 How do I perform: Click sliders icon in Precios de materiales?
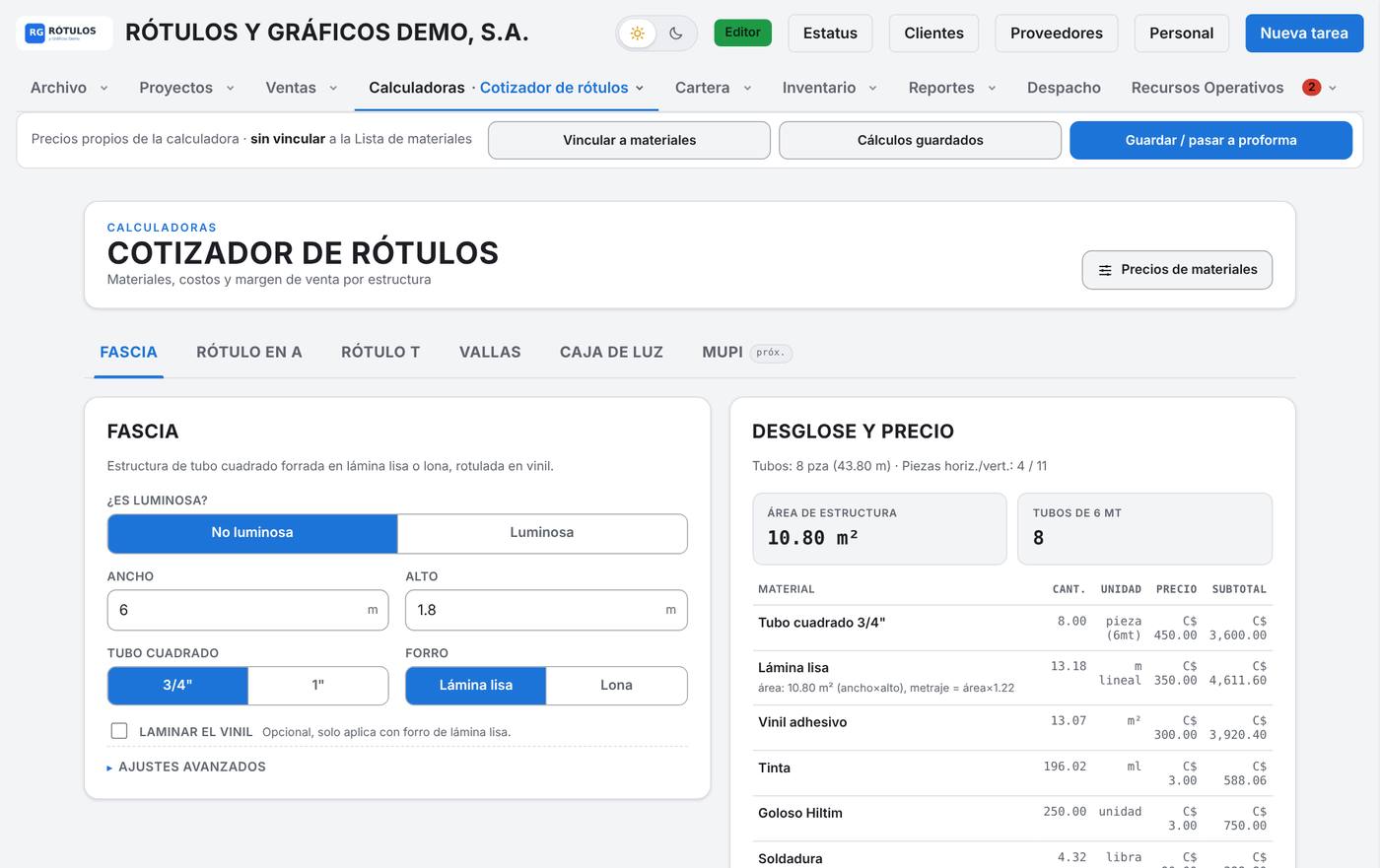pyautogui.click(x=1105, y=270)
